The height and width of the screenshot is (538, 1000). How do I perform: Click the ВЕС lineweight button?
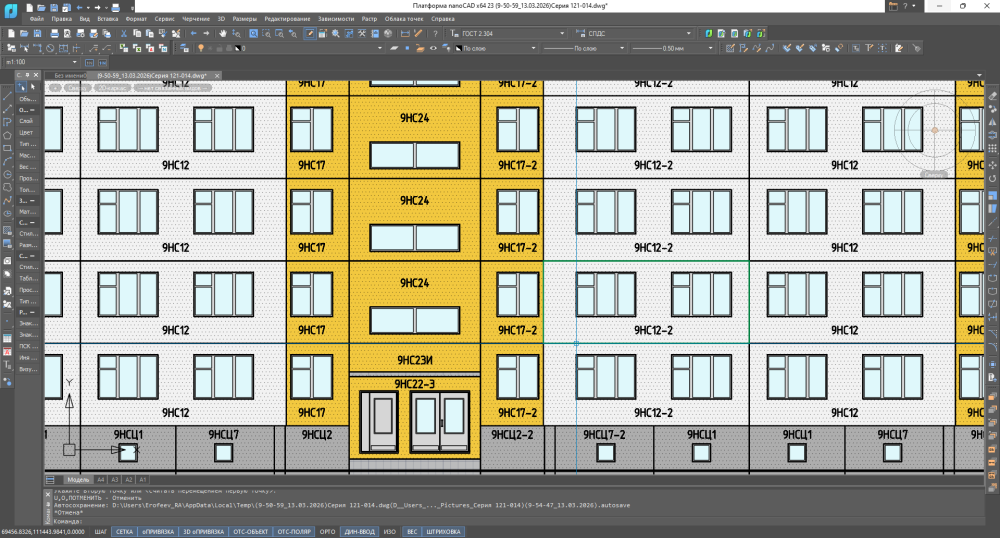[412, 531]
